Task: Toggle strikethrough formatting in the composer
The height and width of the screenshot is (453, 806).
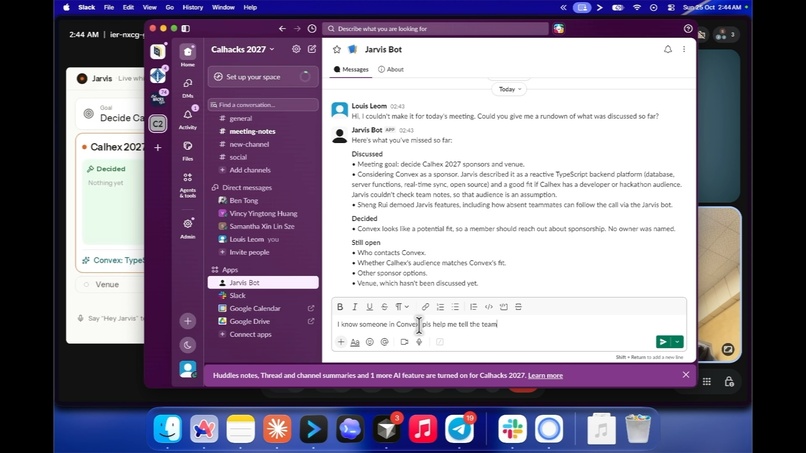Action: point(384,306)
